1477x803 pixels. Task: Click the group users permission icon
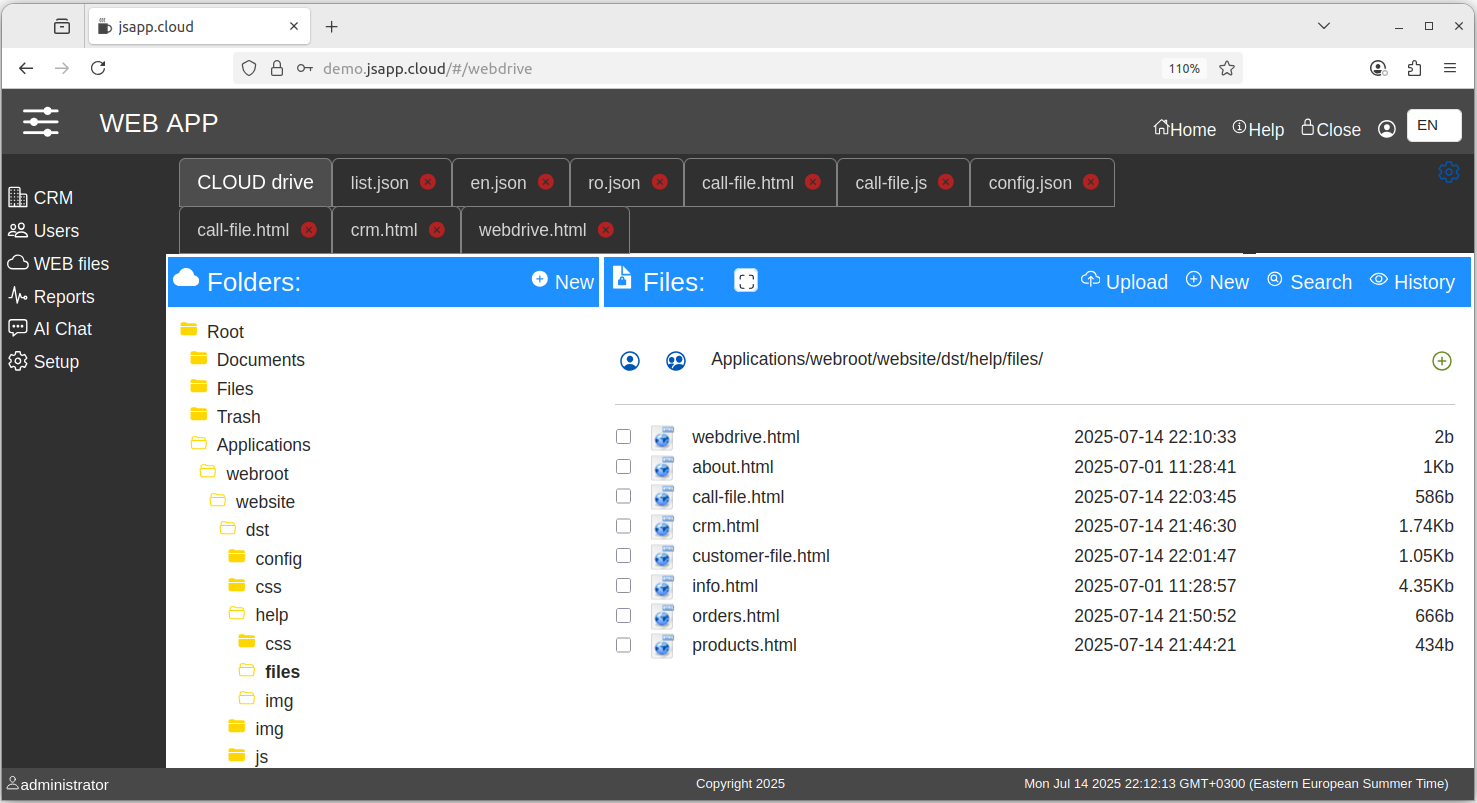click(676, 361)
